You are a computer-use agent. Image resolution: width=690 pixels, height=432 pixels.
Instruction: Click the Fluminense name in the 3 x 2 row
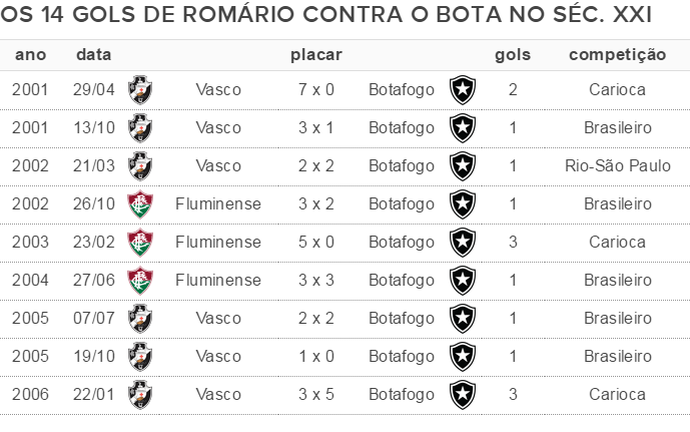pos(218,204)
